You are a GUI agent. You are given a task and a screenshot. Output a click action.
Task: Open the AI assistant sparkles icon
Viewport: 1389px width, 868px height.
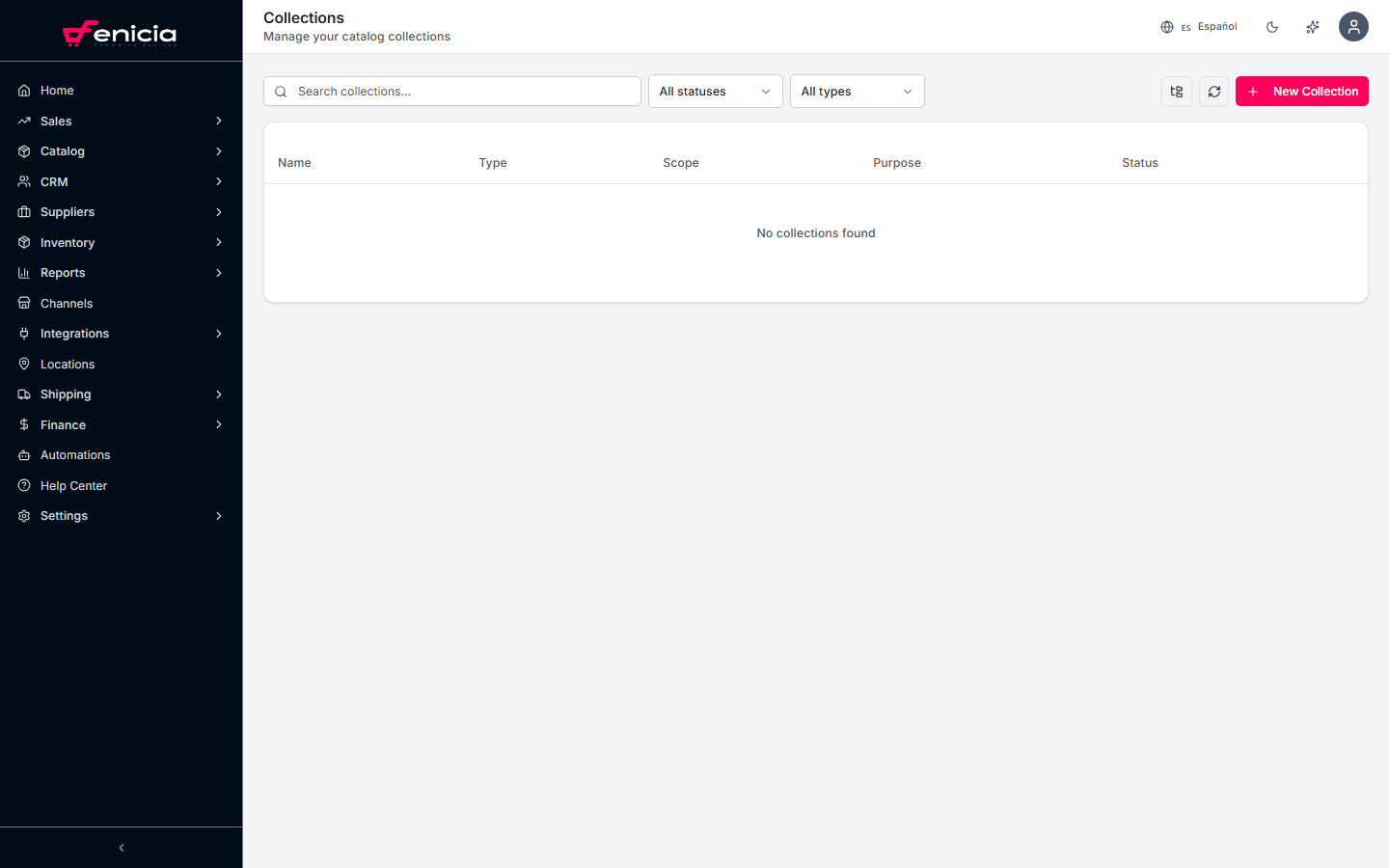pos(1312,26)
